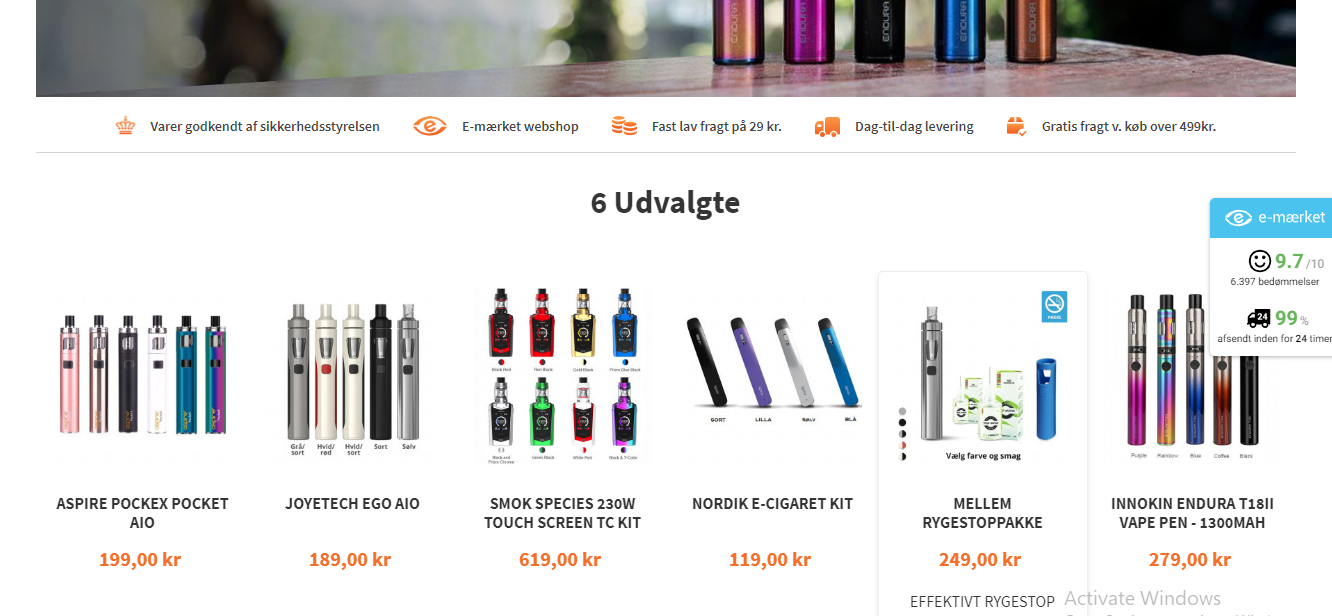Viewport: 1332px width, 616px height.
Task: Click the 619,00 kr price of SMOK Species
Action: click(x=560, y=560)
